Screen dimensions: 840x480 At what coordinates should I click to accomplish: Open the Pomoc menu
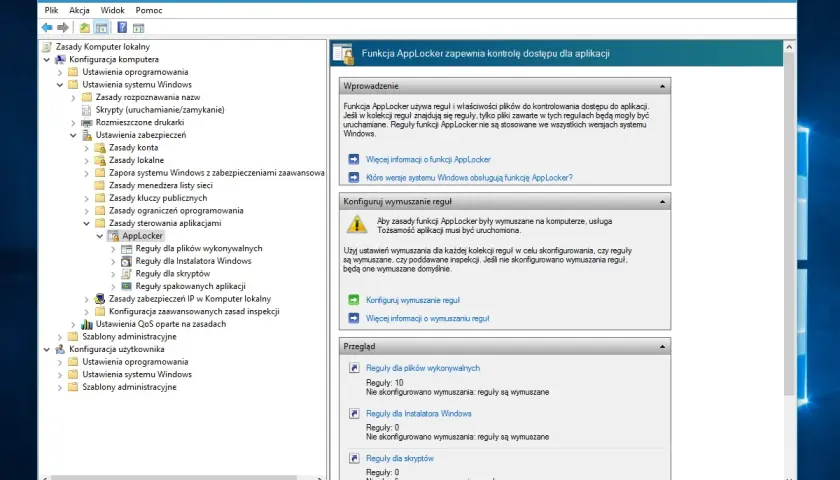click(x=149, y=10)
